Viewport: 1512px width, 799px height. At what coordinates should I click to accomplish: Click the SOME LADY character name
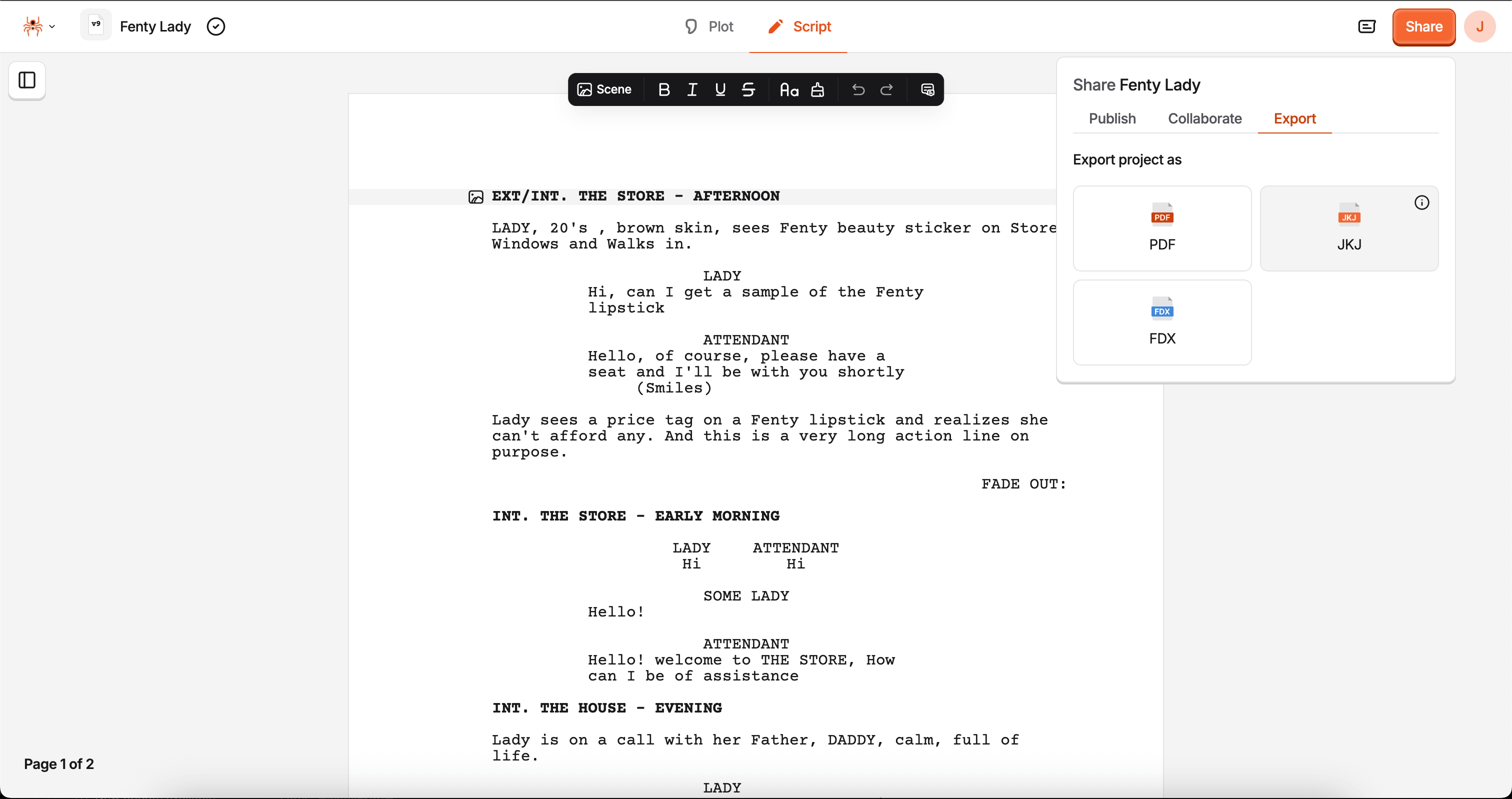click(746, 596)
